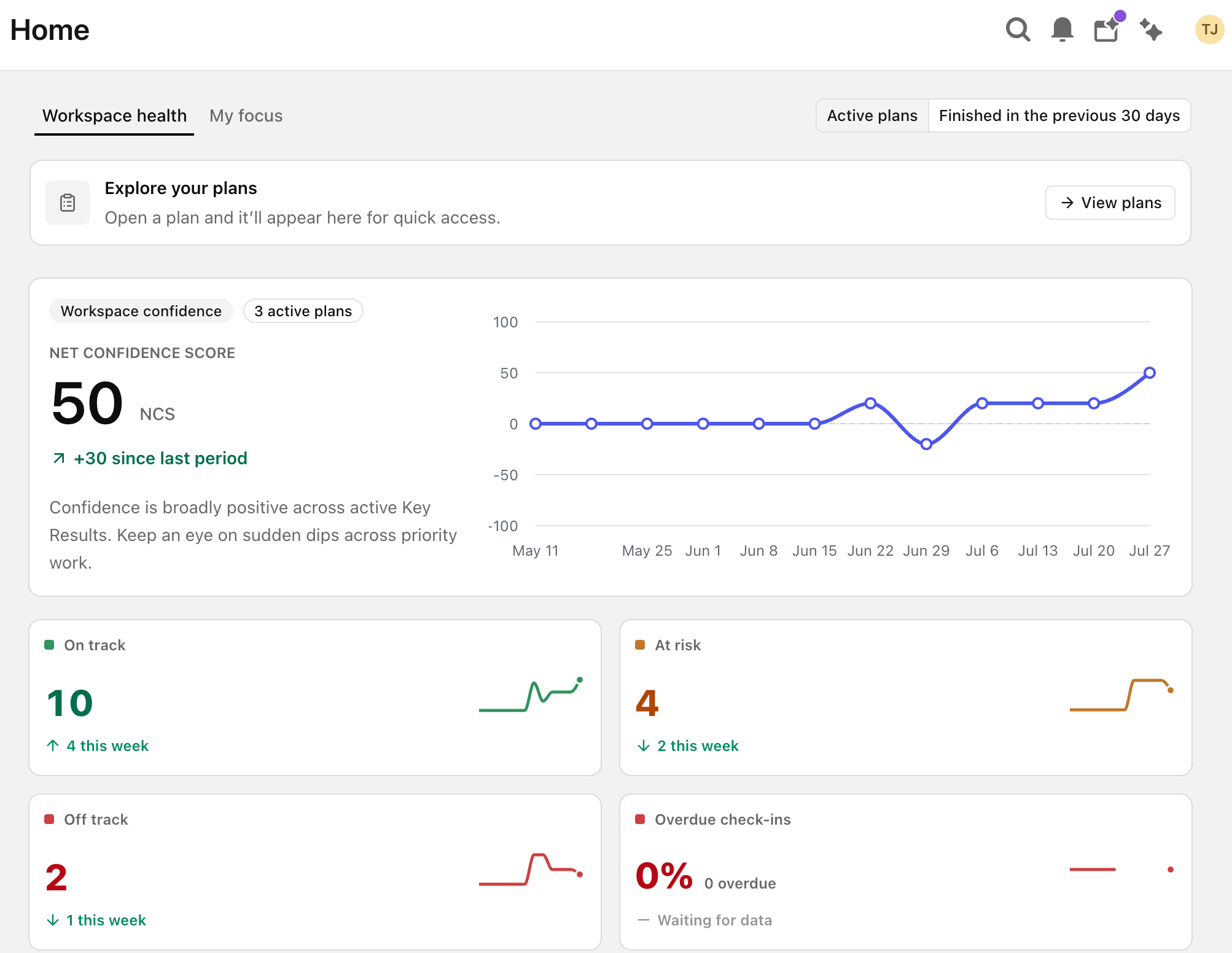Click the up-right arrow trend icon
The image size is (1232, 953).
tap(59, 458)
